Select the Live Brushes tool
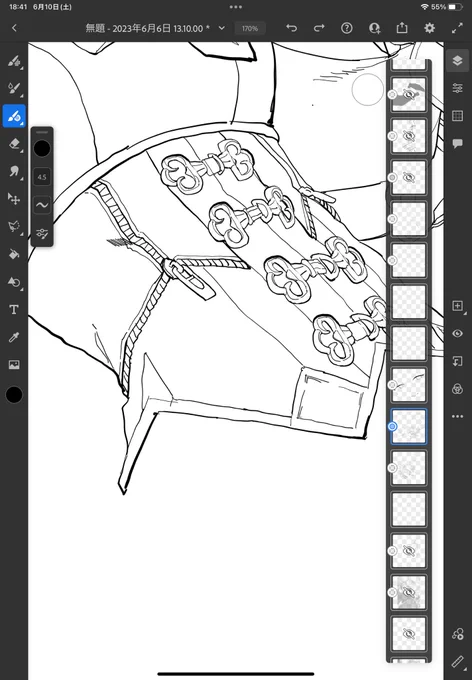The width and height of the screenshot is (472, 680). [x=14, y=88]
